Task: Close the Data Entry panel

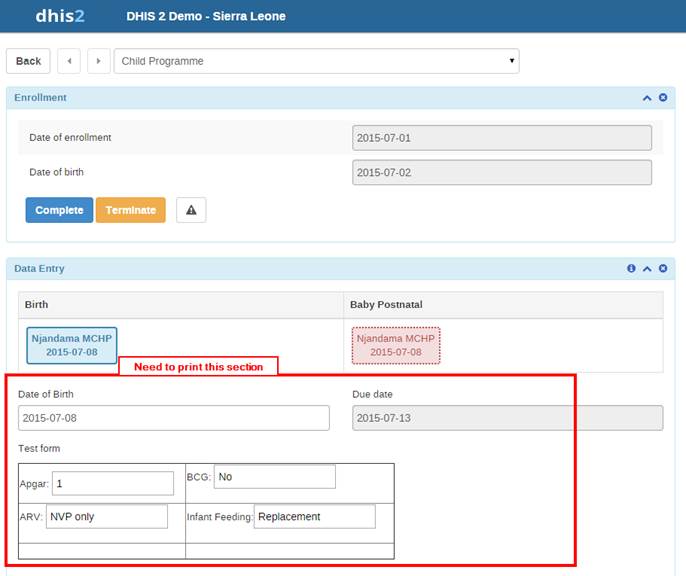Action: pos(663,269)
